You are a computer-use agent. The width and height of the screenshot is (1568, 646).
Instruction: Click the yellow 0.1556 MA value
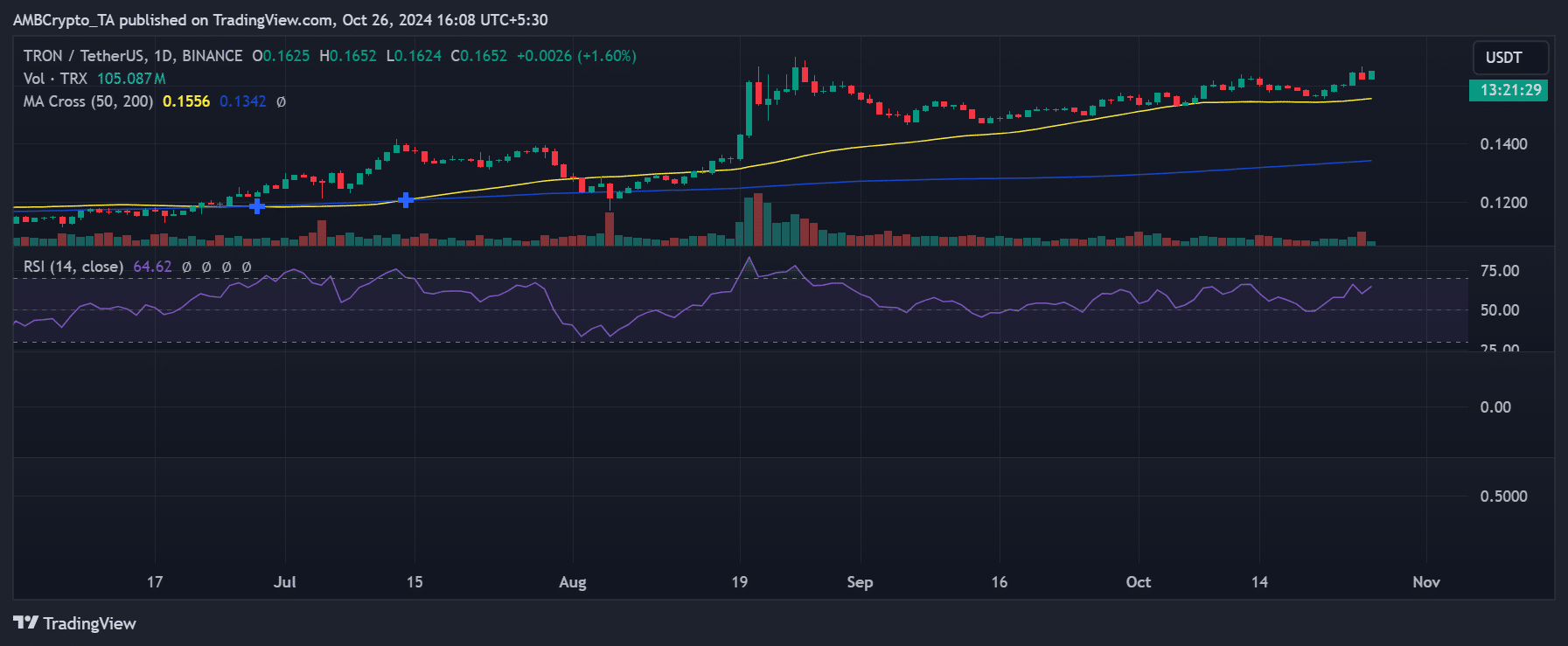click(186, 101)
